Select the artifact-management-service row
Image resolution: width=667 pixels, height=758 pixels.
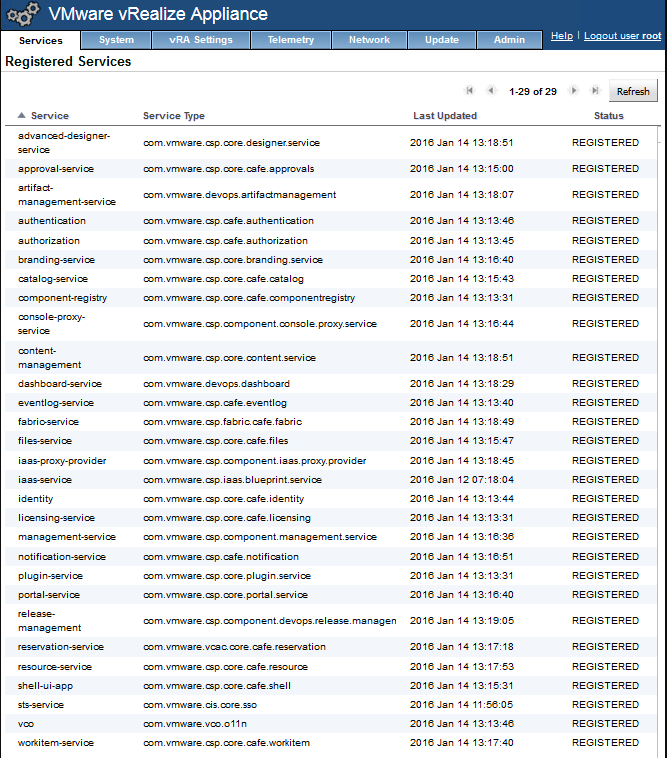pos(331,195)
